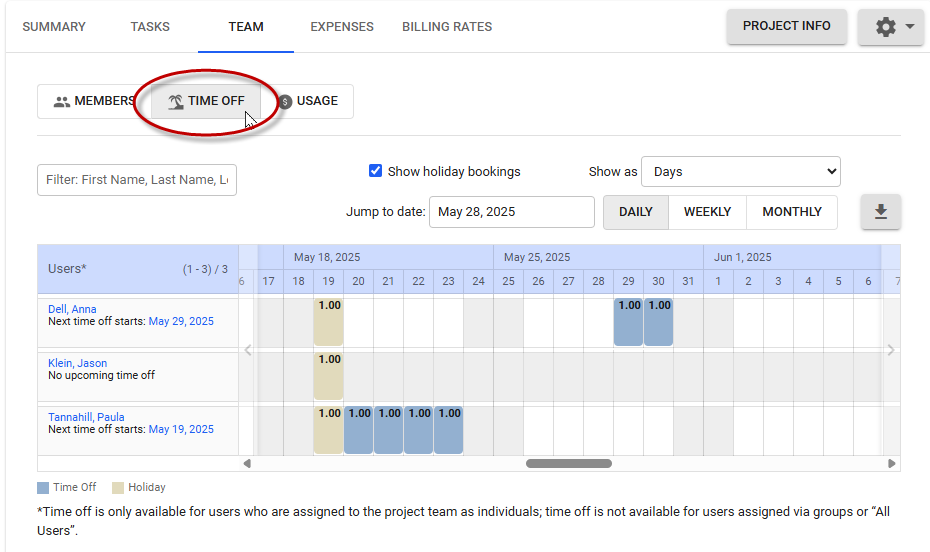Click the Project Info button
Screen dimensions: 930x552
786,26
